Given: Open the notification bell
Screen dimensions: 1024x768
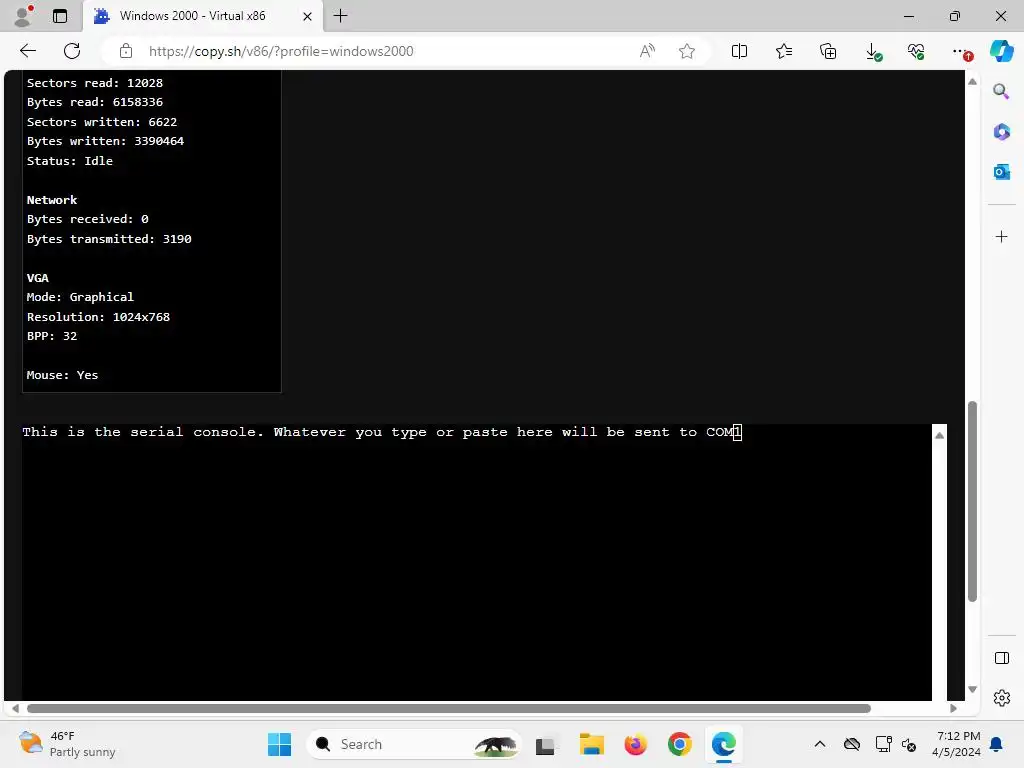Looking at the screenshot, I should click(x=997, y=744).
